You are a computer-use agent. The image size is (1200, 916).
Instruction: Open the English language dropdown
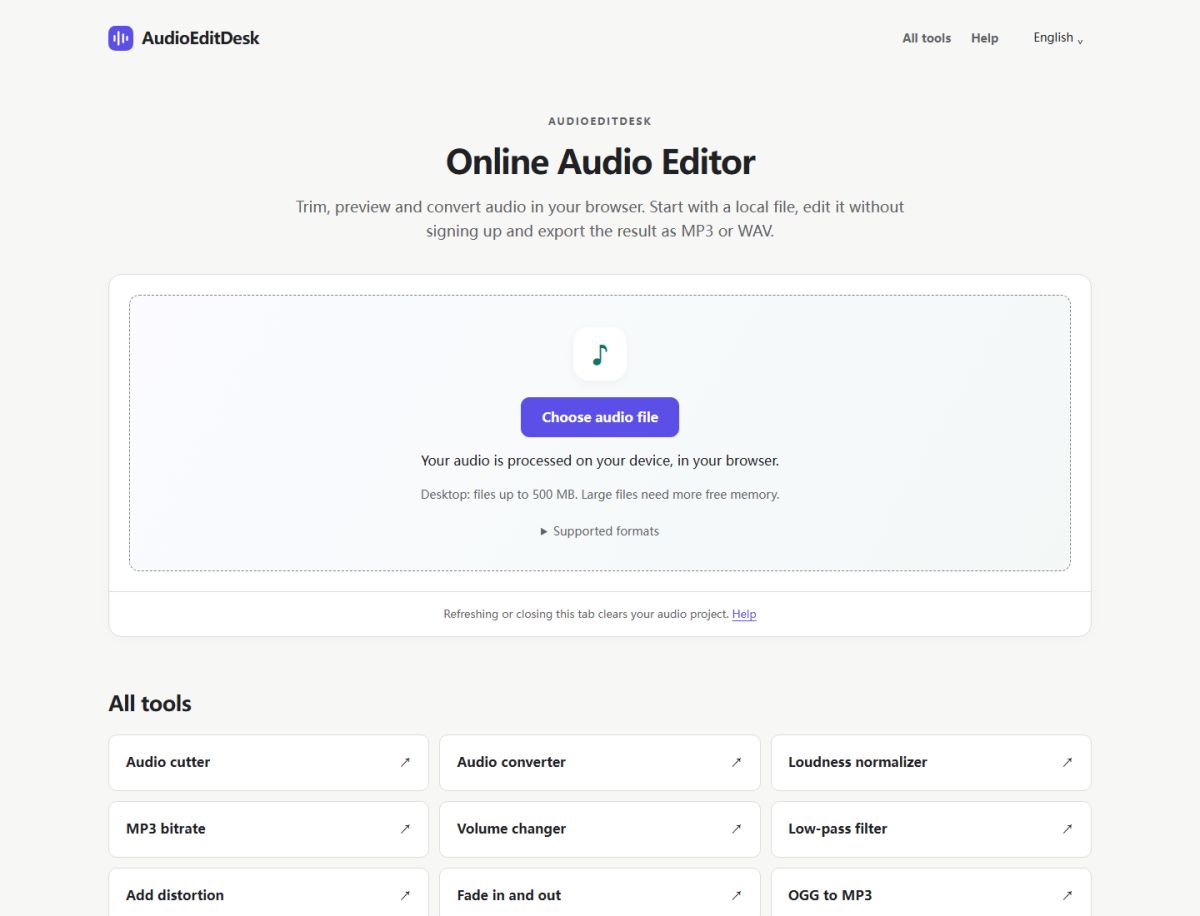tap(1058, 38)
